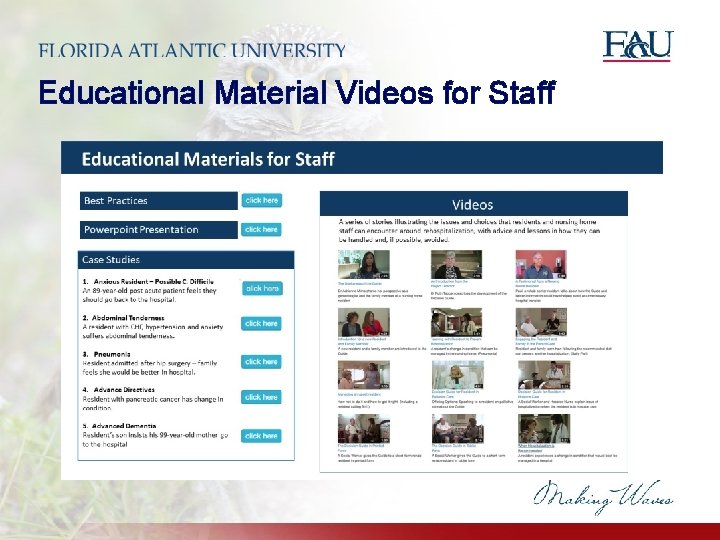
Task: Play video of man against red wall
Action: click(541, 264)
